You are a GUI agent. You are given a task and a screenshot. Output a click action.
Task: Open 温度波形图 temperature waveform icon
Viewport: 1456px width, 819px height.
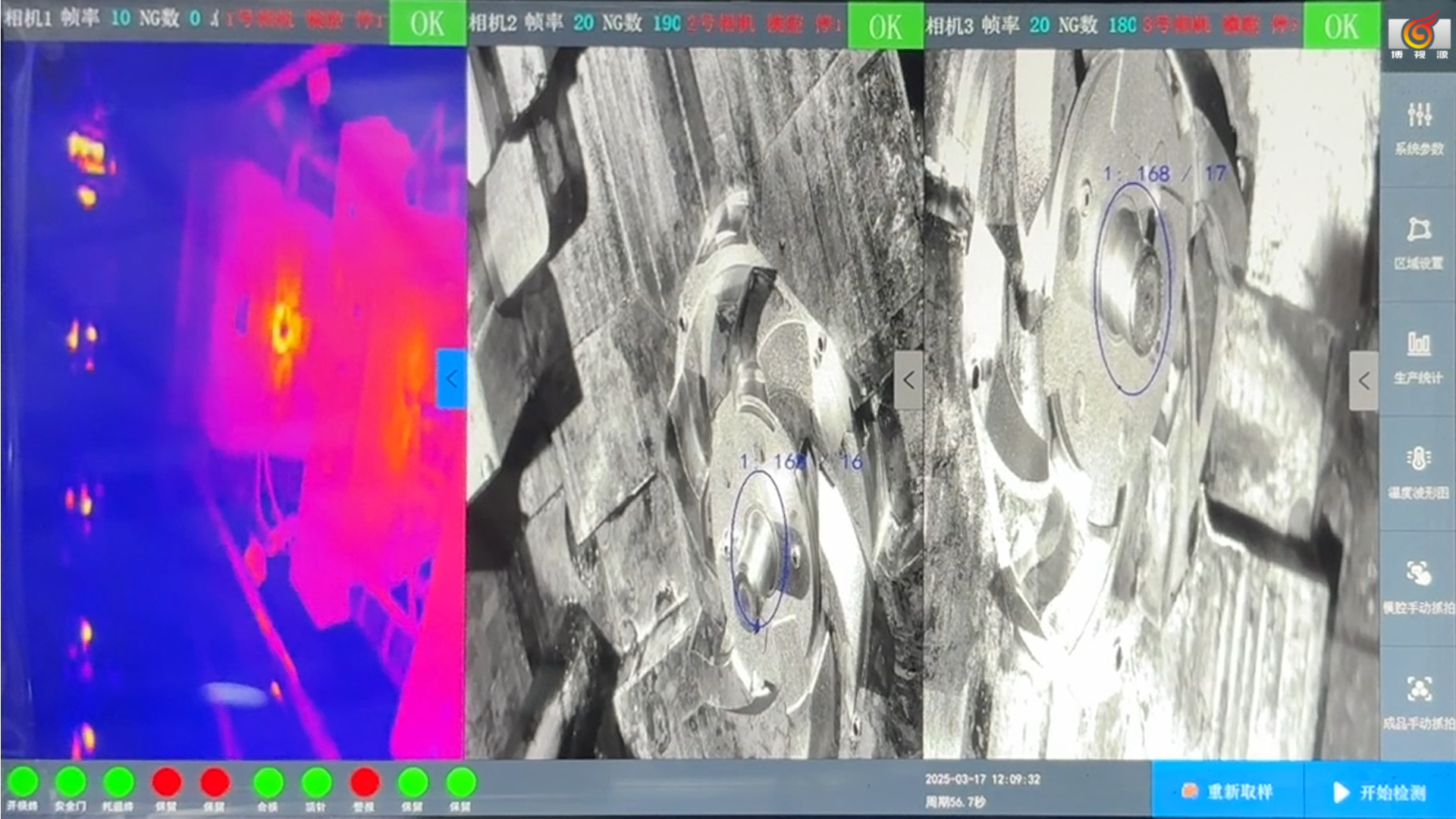coord(1419,459)
